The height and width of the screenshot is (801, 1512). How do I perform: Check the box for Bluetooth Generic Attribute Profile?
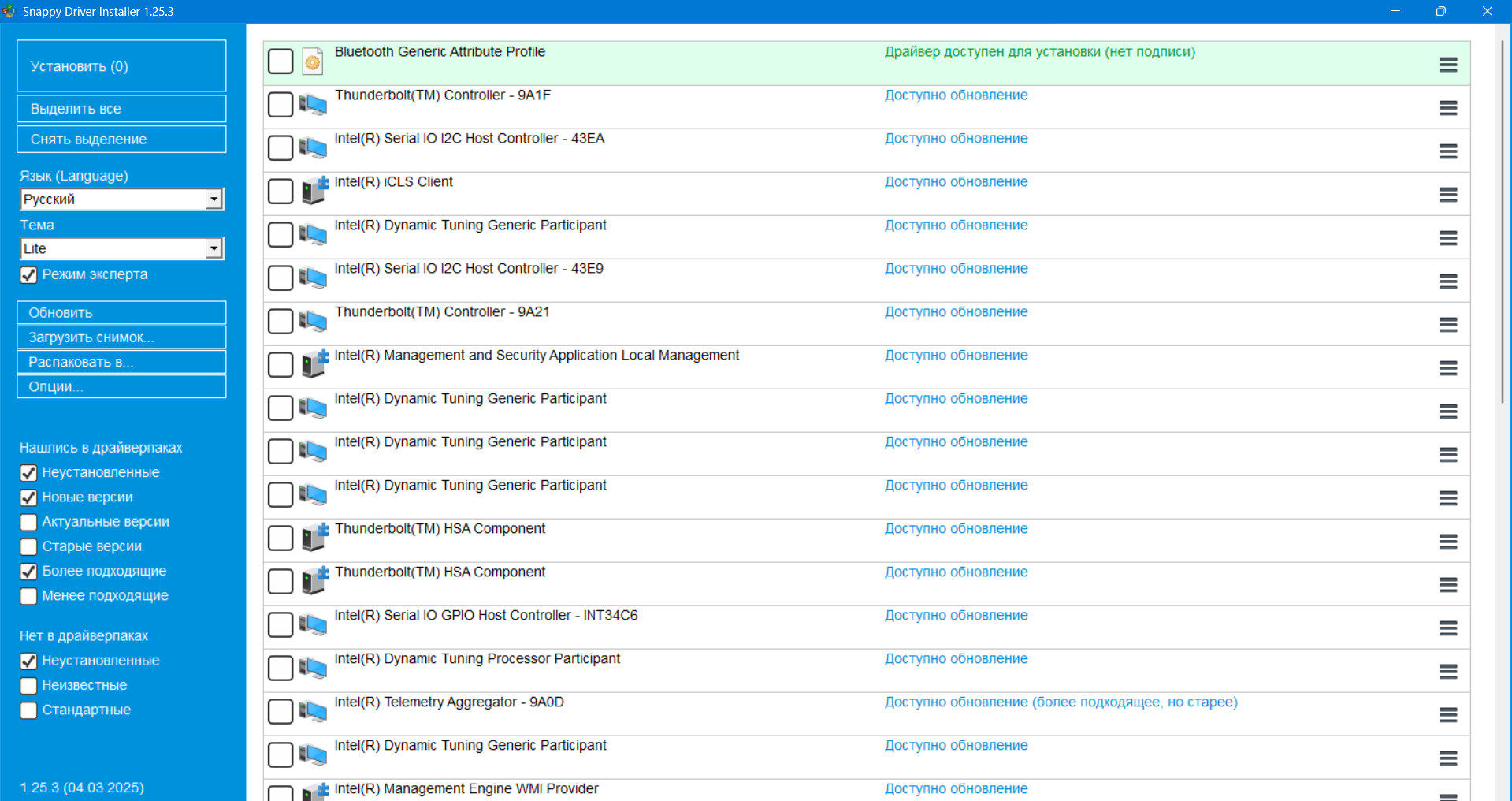coord(280,61)
